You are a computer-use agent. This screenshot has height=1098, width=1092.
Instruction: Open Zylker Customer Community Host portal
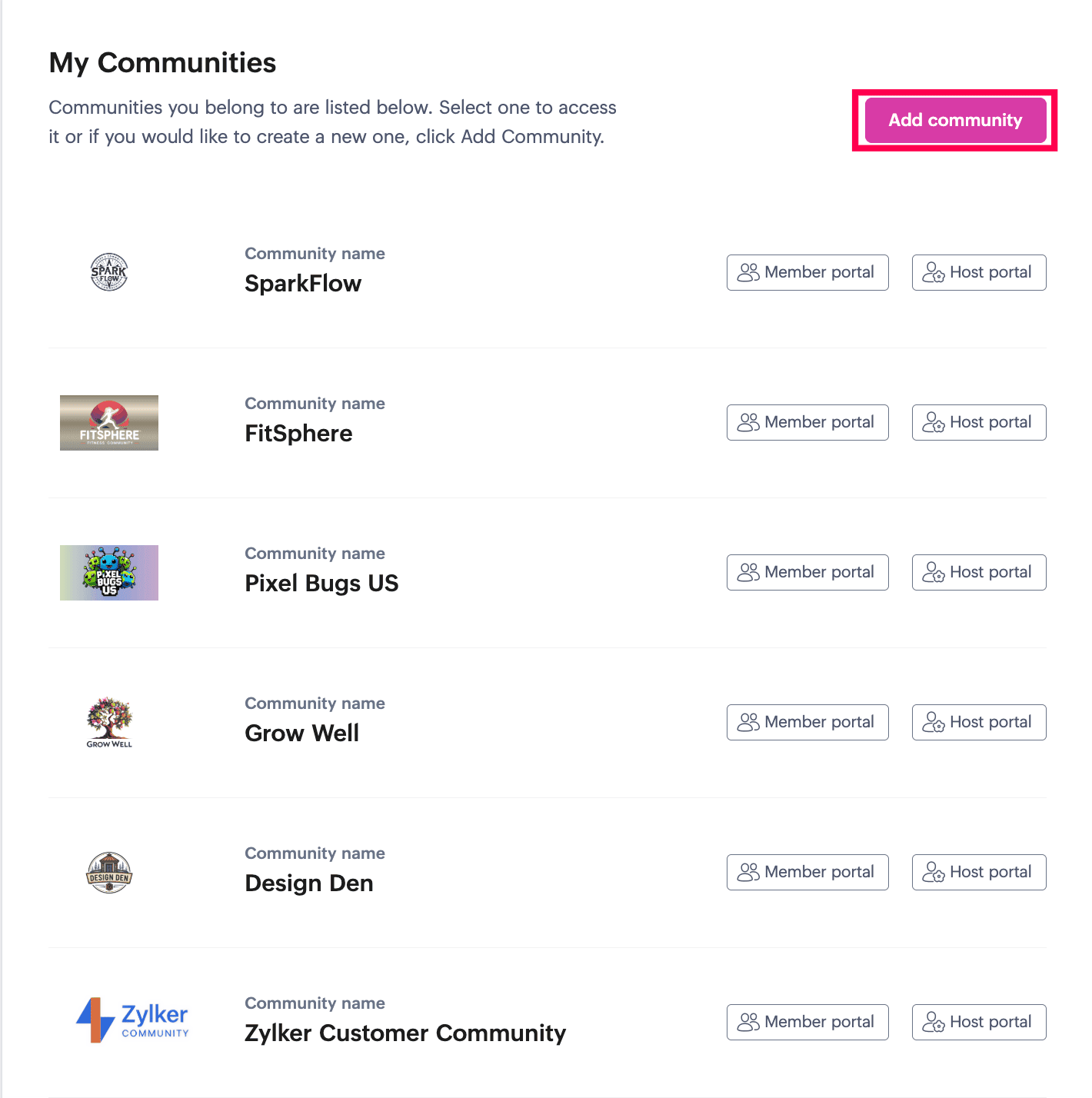pyautogui.click(x=979, y=1022)
